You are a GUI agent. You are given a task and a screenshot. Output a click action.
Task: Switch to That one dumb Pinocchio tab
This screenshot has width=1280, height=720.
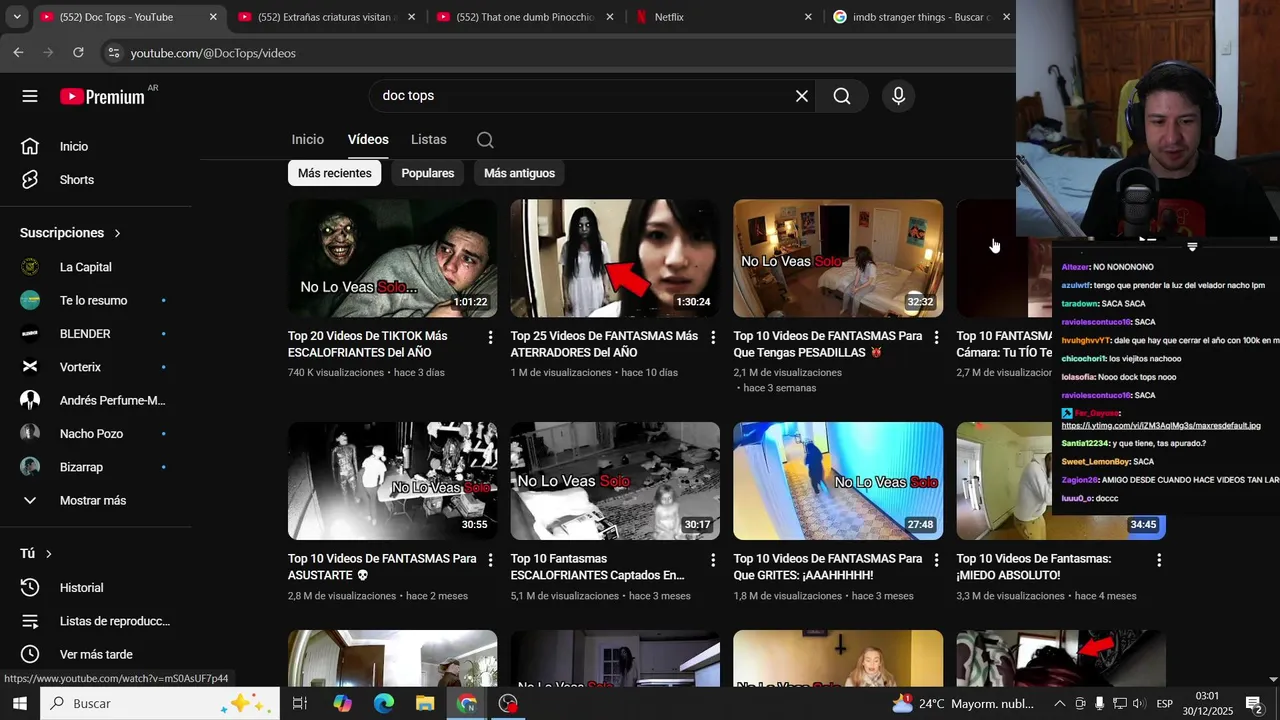[x=527, y=17]
